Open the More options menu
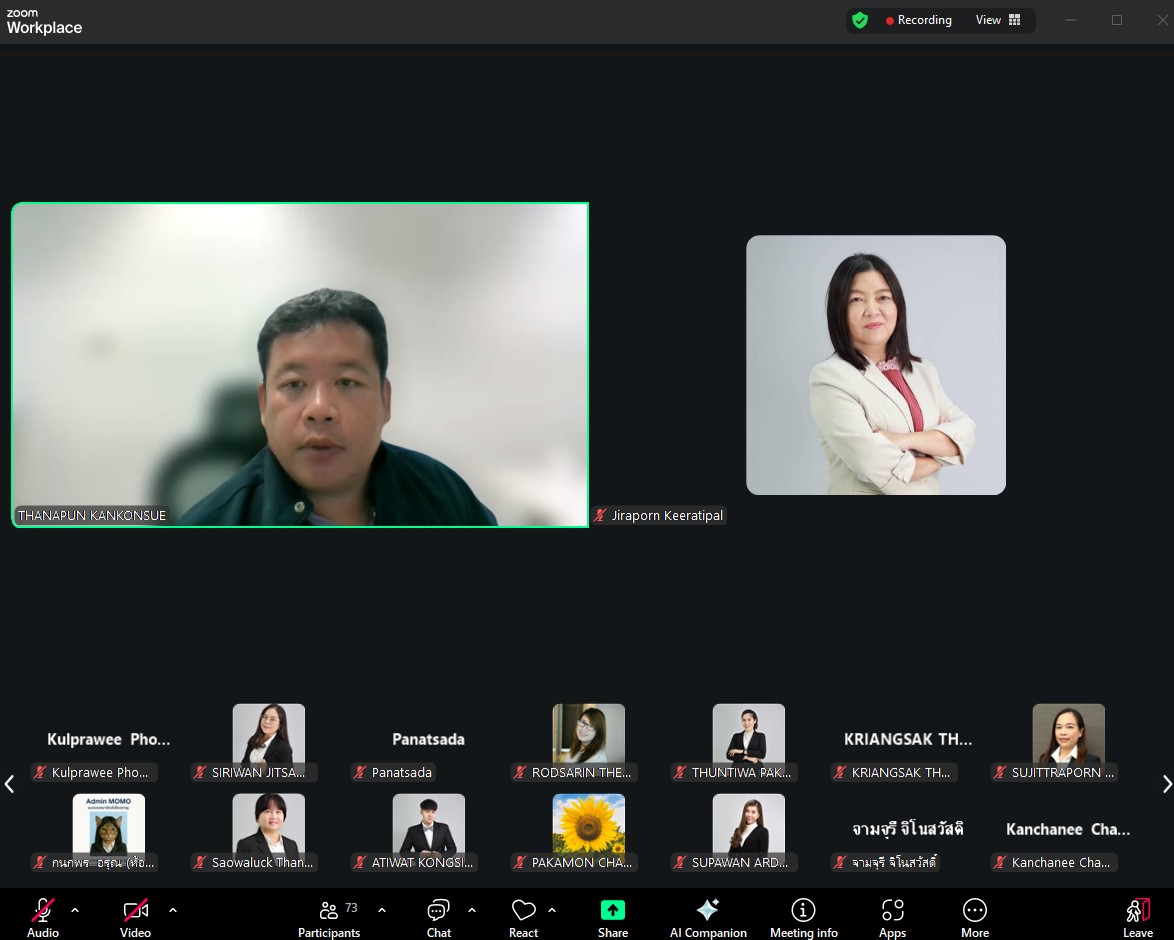This screenshot has height=940, width=1174. (974, 918)
